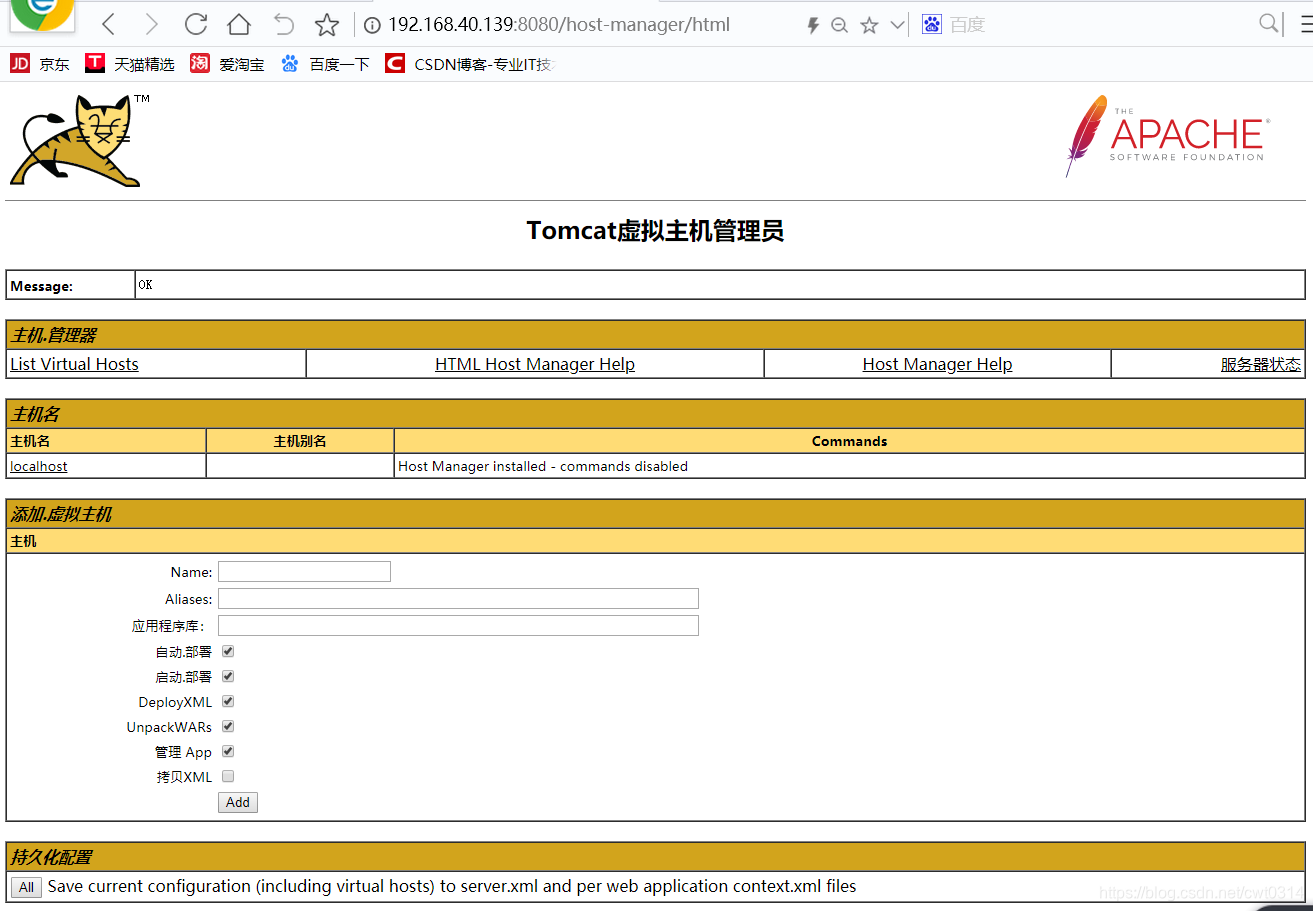This screenshot has width=1313, height=911.
Task: Open the 服务器状态 link
Action: coord(1261,364)
